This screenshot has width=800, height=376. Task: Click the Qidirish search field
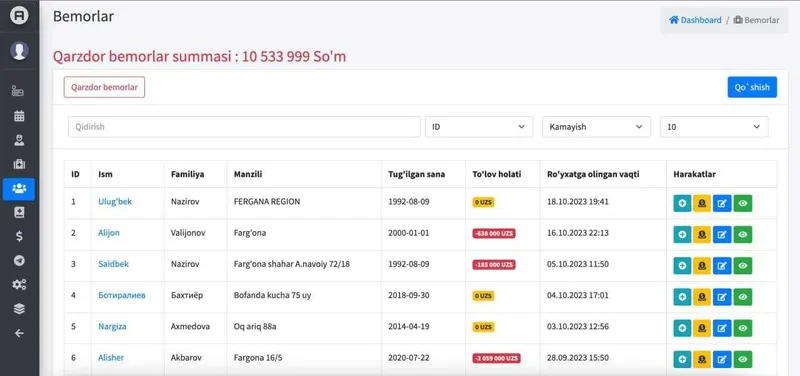point(244,127)
